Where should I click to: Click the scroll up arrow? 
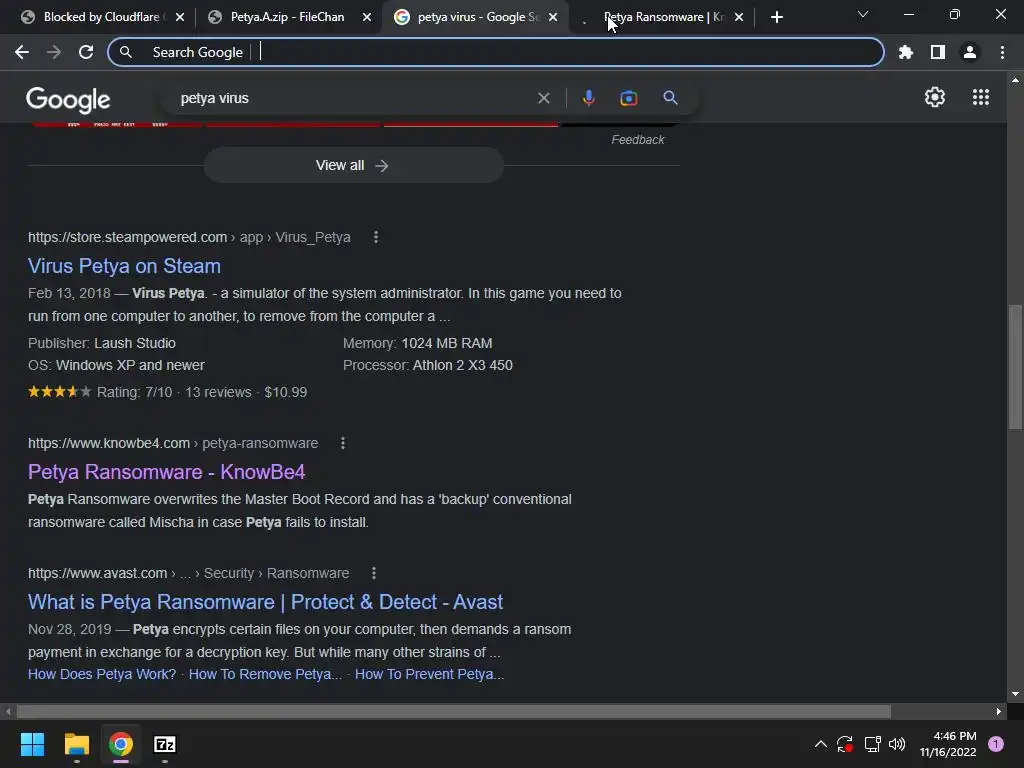(x=1015, y=80)
